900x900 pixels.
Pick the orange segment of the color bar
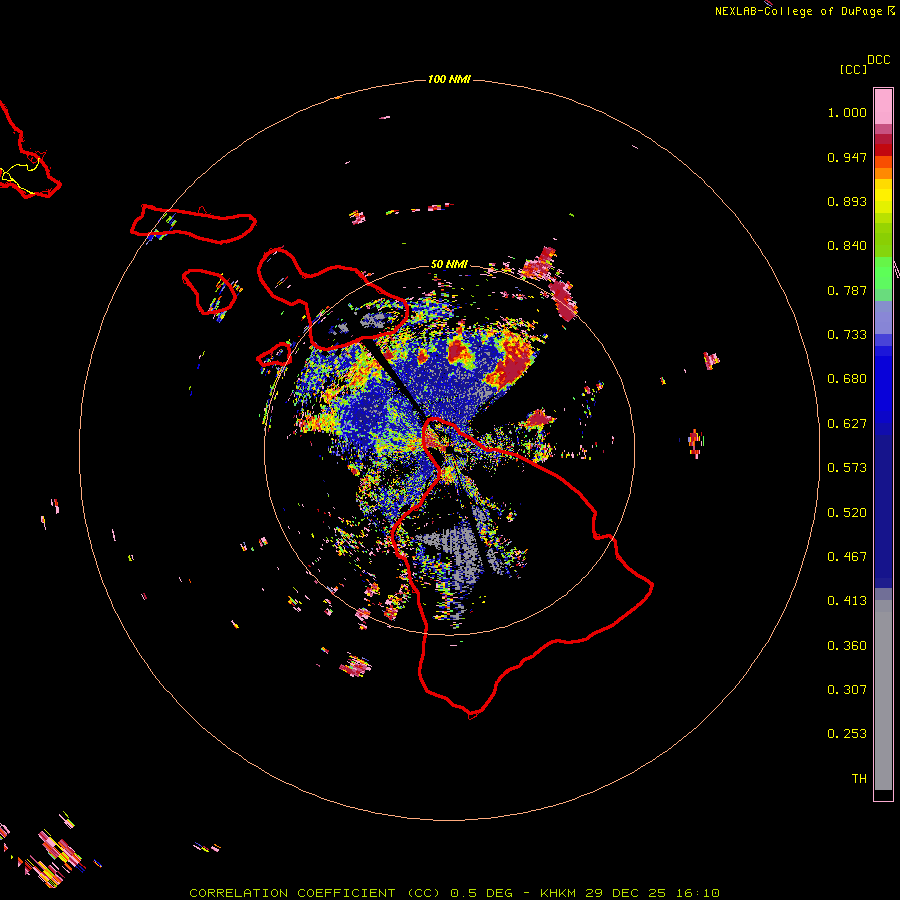coord(883,173)
